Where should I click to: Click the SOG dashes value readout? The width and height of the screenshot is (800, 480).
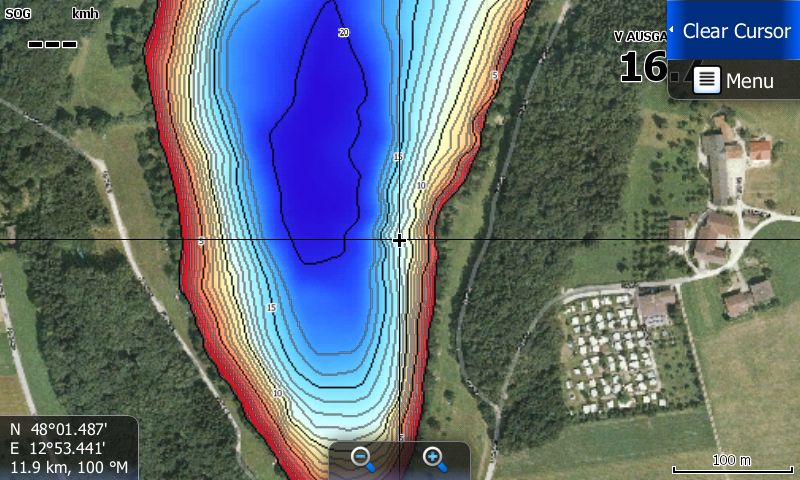tap(52, 44)
